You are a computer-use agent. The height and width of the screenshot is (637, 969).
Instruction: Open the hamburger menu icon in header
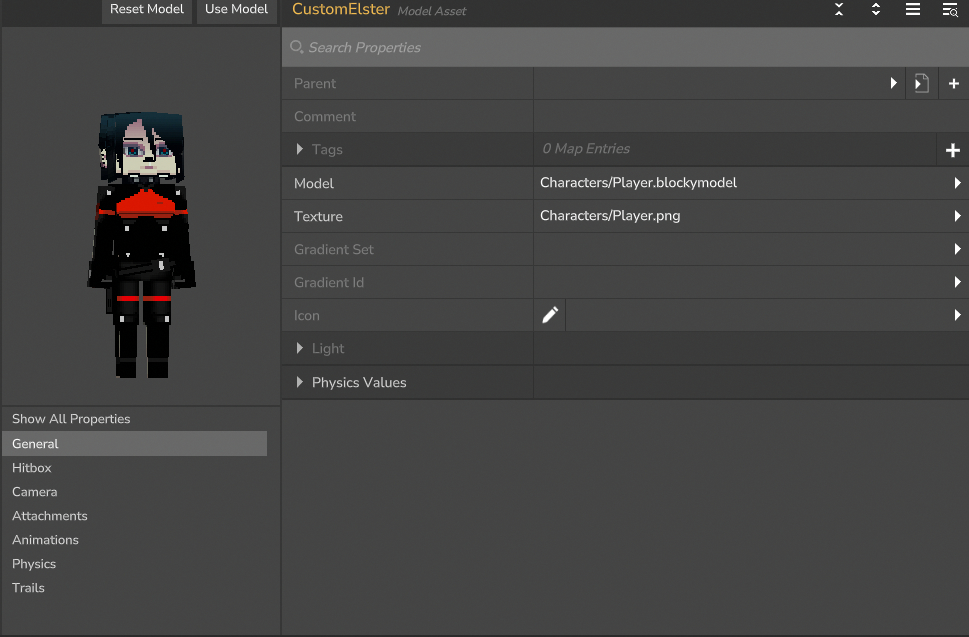[x=913, y=10]
